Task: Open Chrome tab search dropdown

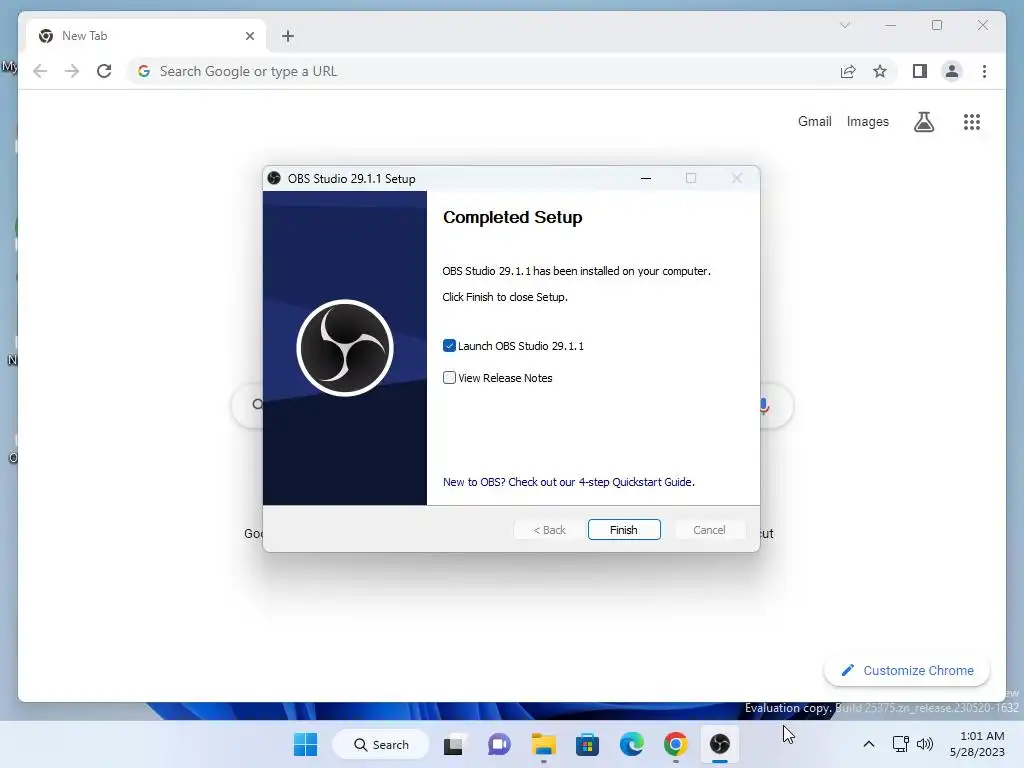Action: click(844, 25)
